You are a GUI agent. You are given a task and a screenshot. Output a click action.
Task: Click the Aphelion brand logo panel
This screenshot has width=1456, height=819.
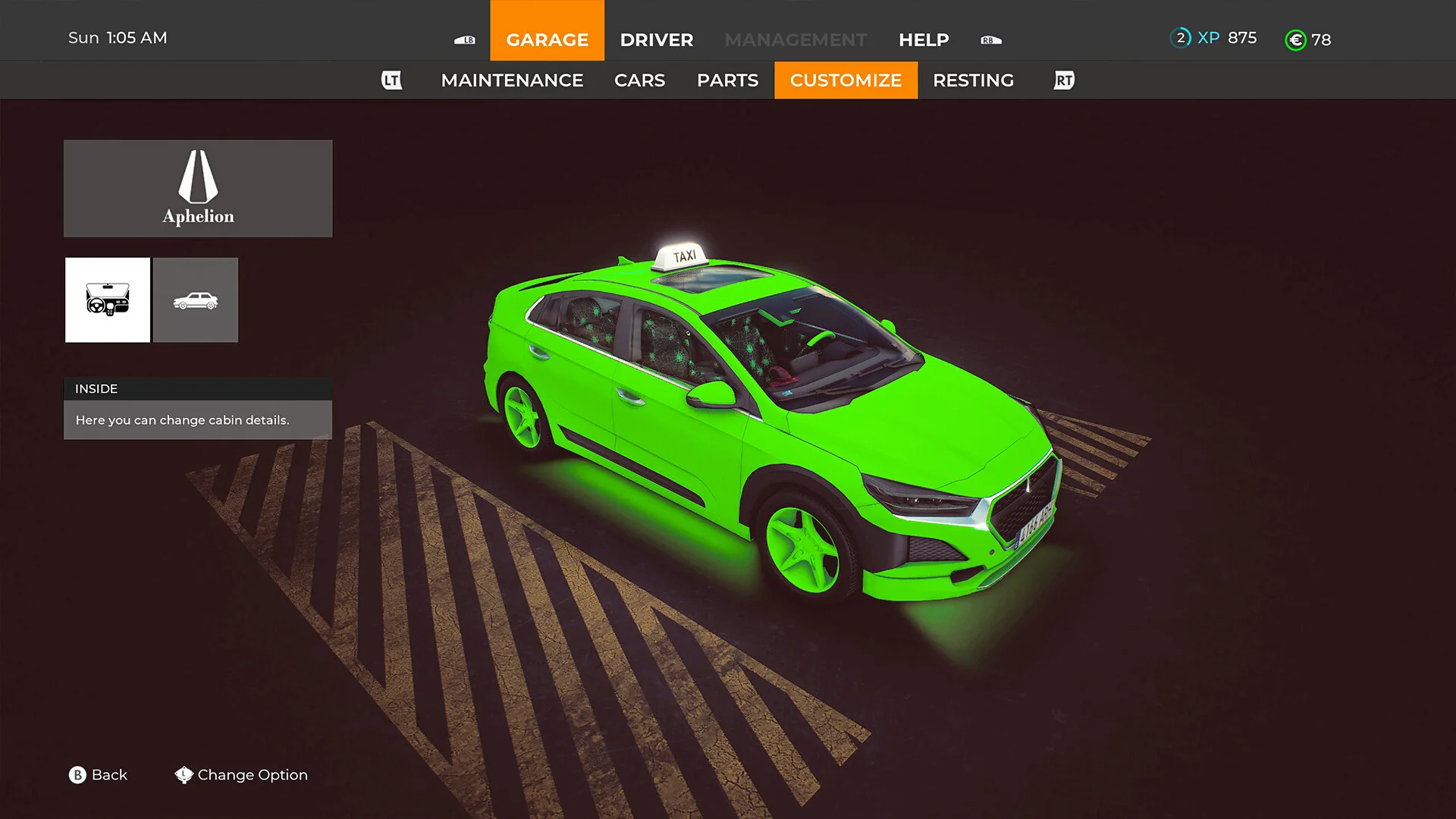pos(198,188)
